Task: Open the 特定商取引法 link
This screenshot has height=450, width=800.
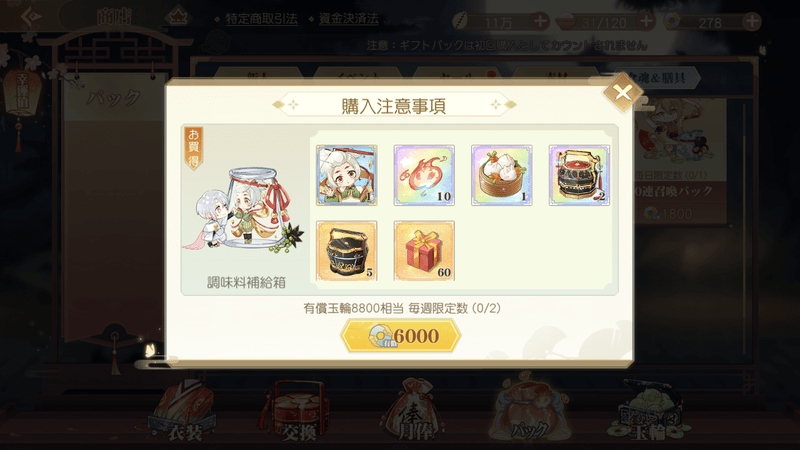Action: [x=261, y=19]
